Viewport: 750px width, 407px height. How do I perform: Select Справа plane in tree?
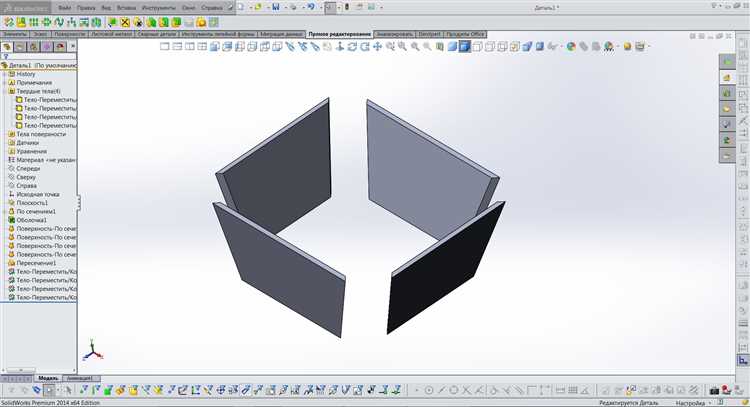[x=26, y=186]
